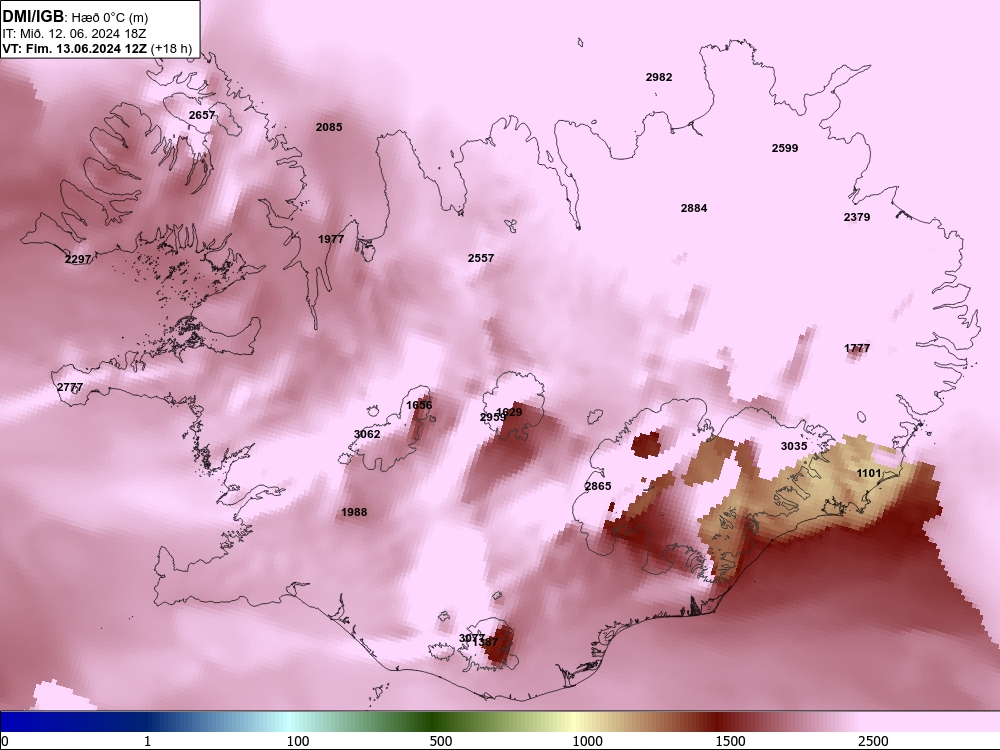Pick the 2884 freezing level value

(694, 209)
